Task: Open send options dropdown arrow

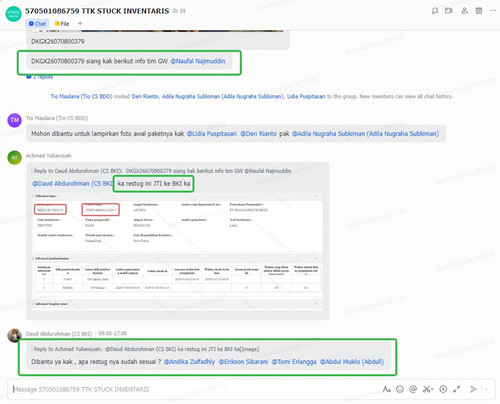Action: pos(486,389)
